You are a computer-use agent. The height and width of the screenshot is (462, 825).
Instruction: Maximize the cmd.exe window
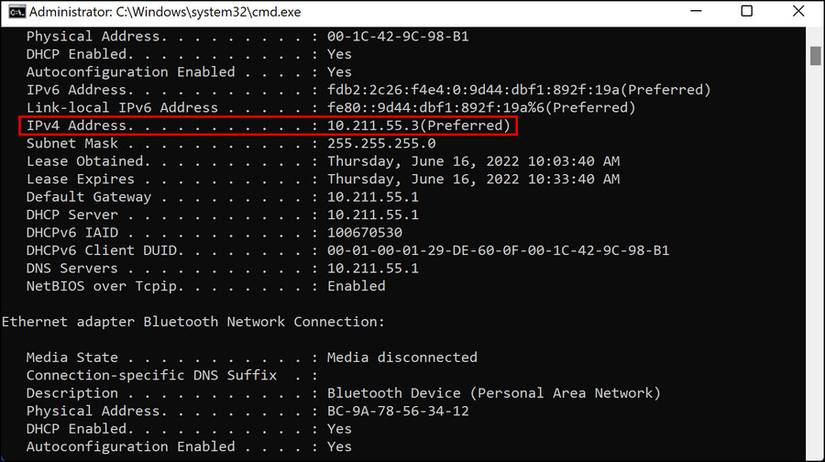tap(746, 11)
